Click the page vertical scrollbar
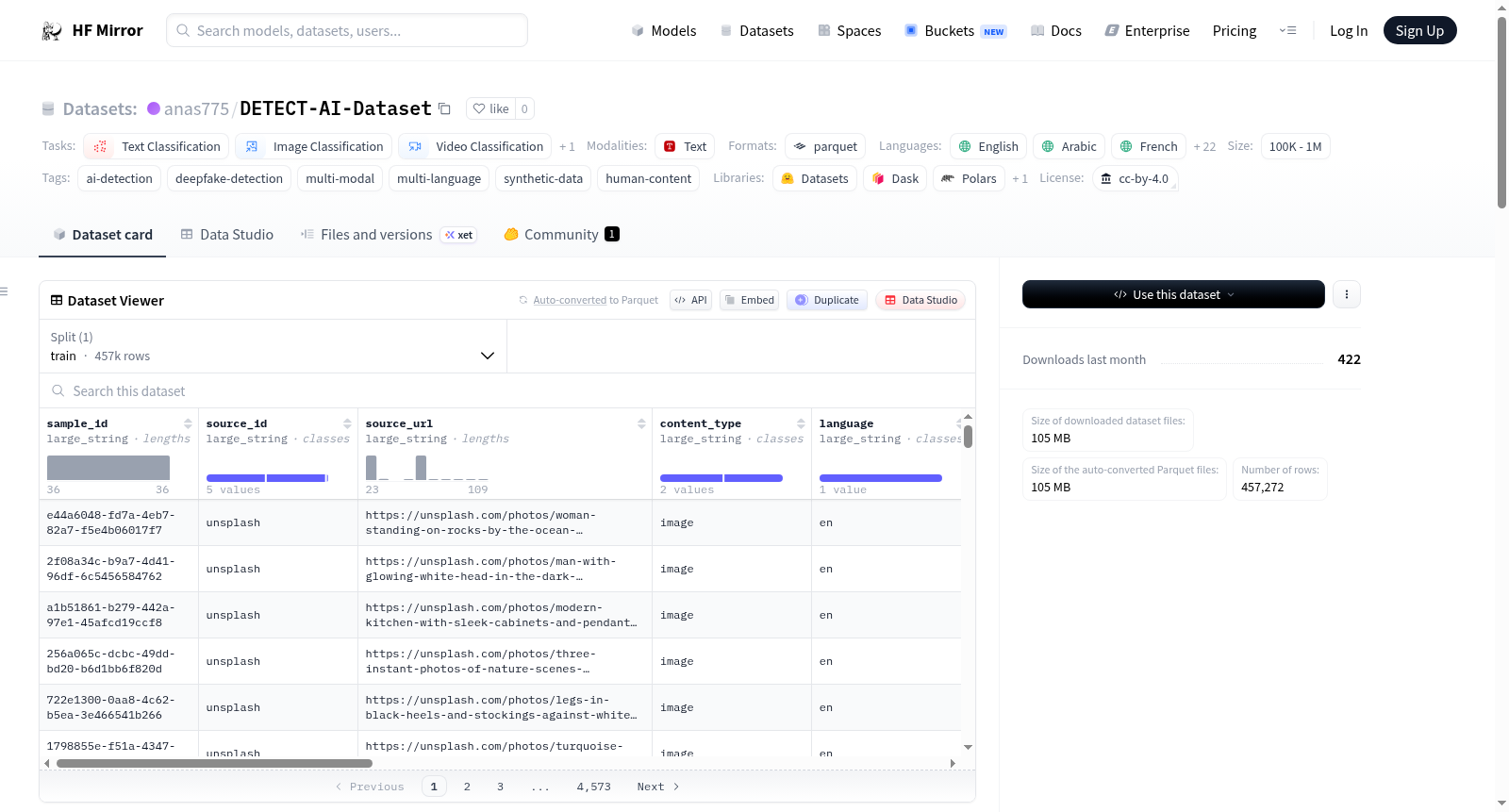1509x812 pixels. tap(1501, 113)
